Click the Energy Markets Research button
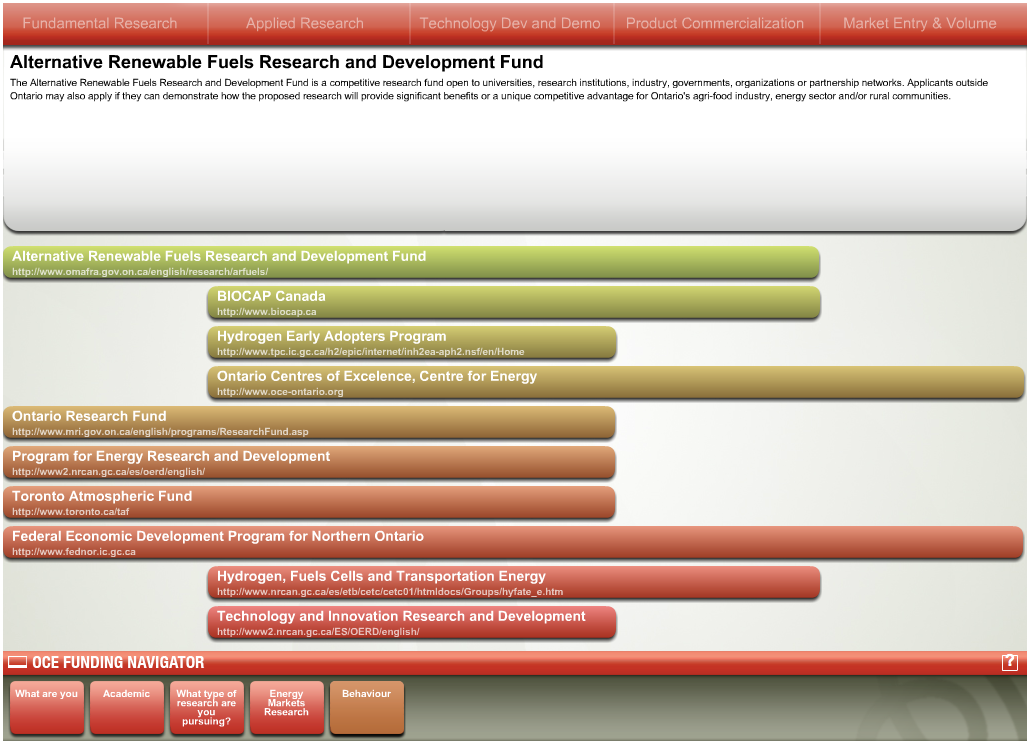Screen dimensions: 1031x746 coord(287,707)
